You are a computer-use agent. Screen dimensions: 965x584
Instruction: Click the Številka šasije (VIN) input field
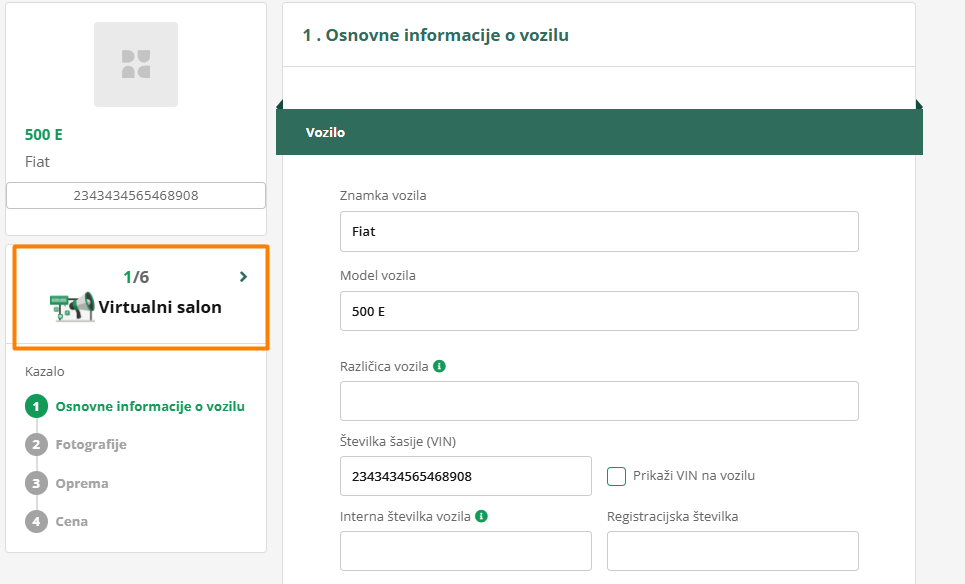pos(465,476)
